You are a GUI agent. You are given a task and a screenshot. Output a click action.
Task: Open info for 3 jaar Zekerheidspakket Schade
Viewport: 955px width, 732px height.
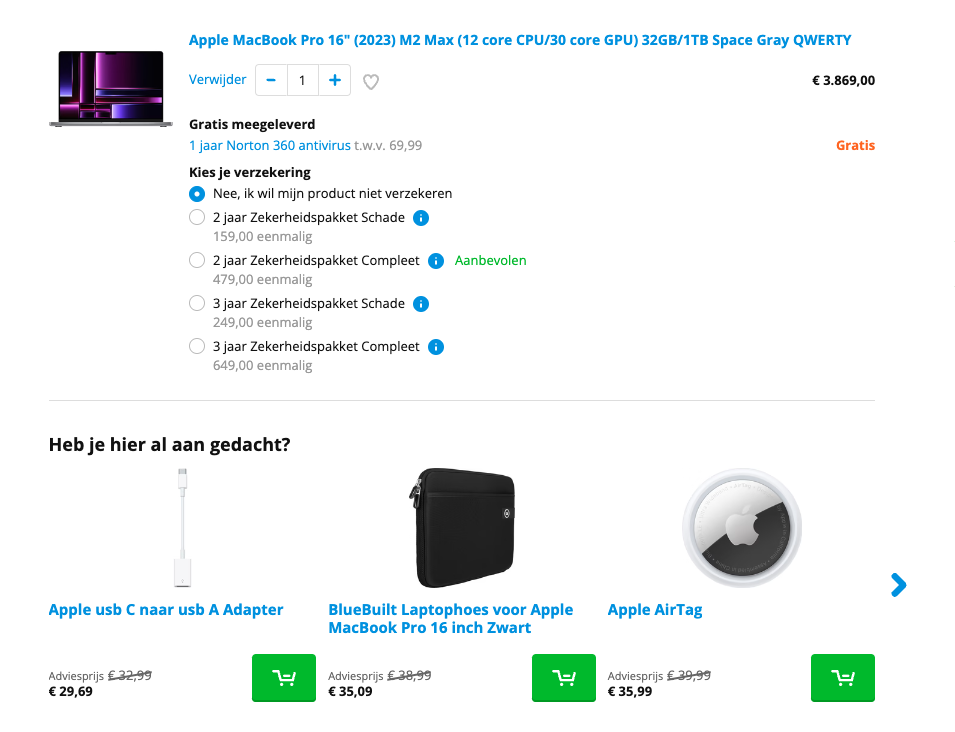(421, 304)
